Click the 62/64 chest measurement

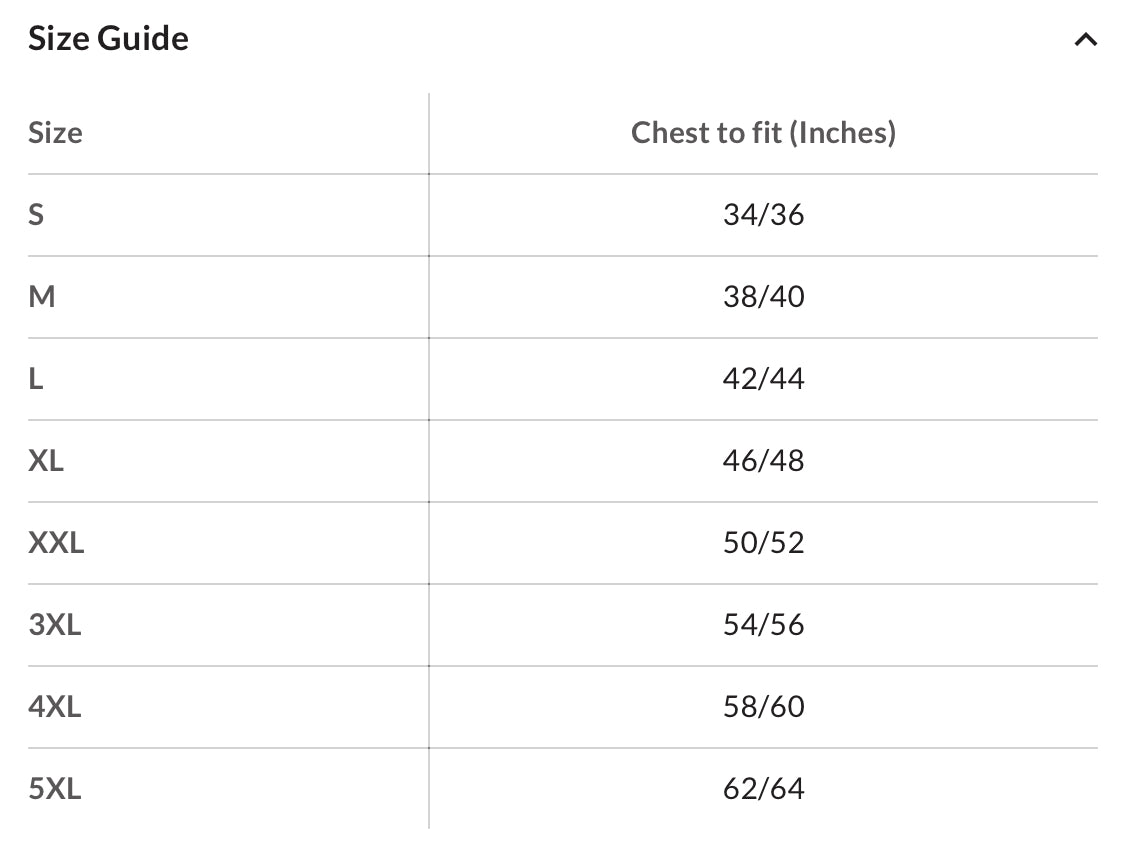(x=763, y=789)
